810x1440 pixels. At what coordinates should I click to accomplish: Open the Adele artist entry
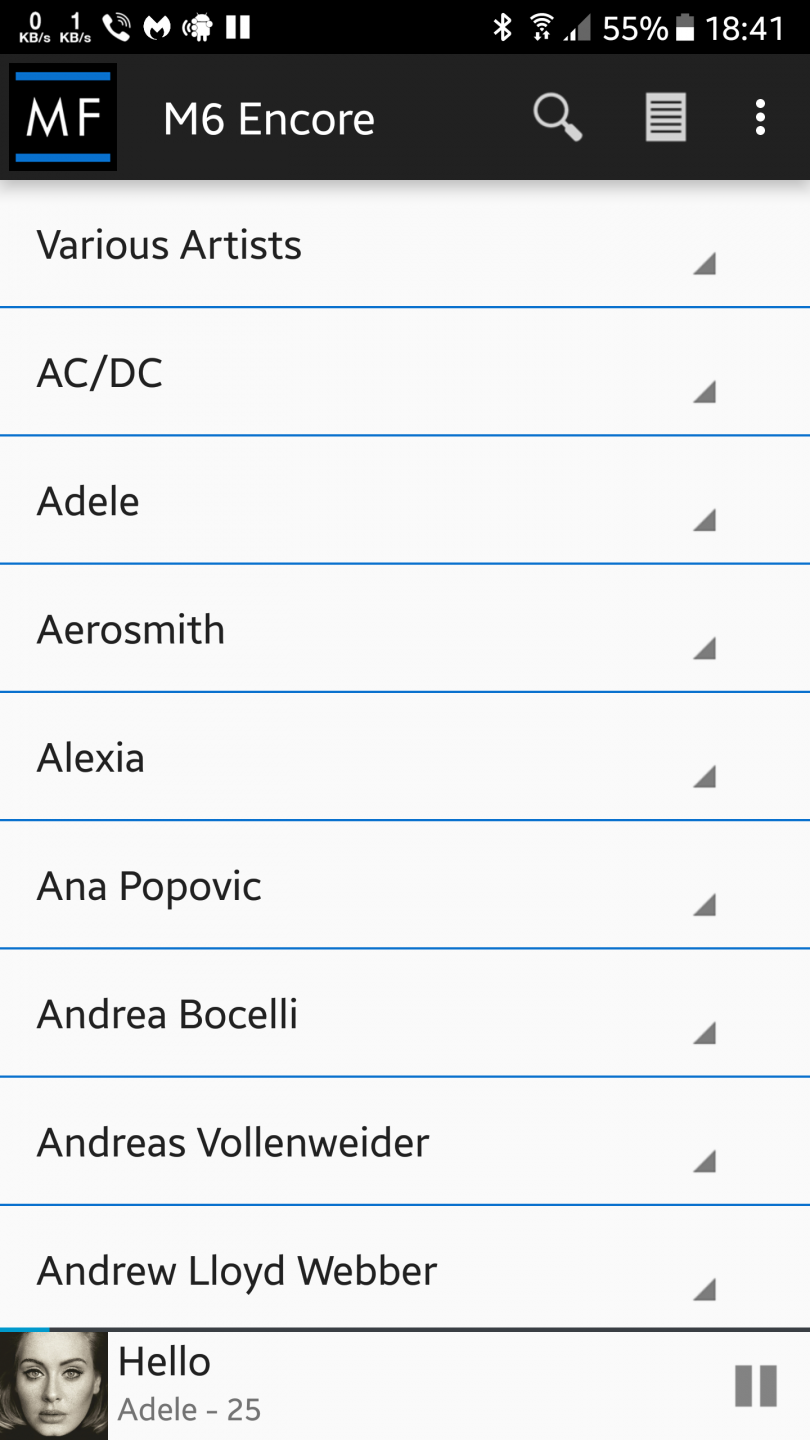coord(88,501)
